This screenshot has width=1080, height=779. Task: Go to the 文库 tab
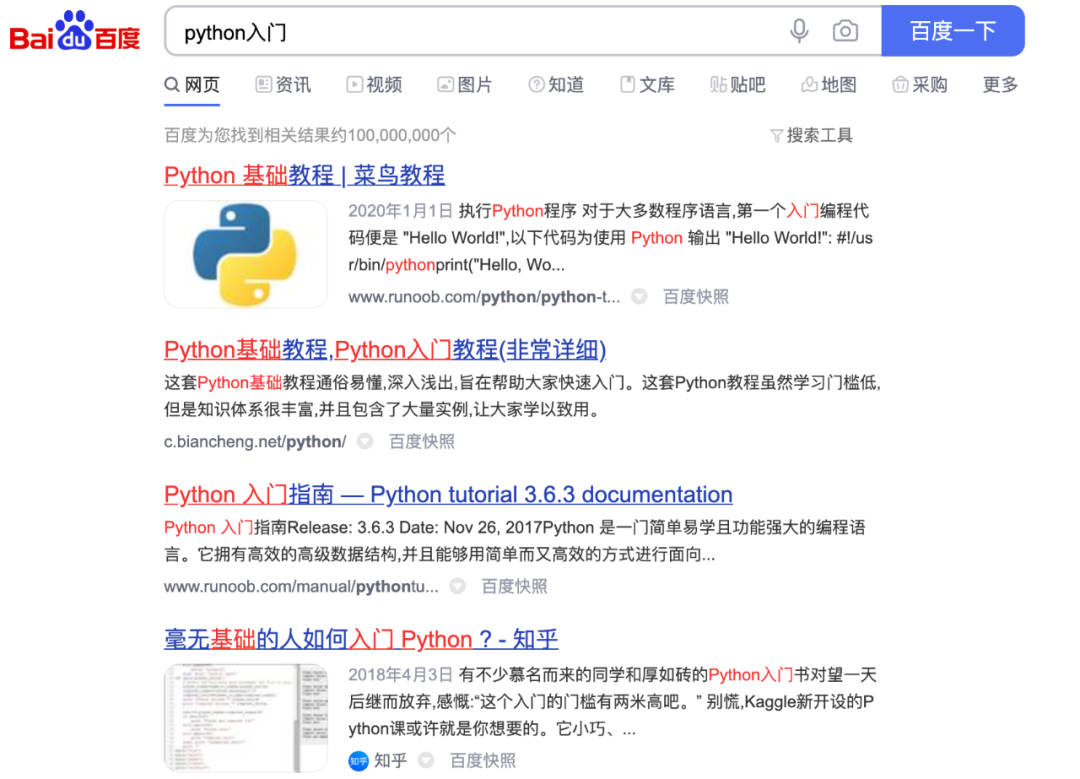point(647,85)
